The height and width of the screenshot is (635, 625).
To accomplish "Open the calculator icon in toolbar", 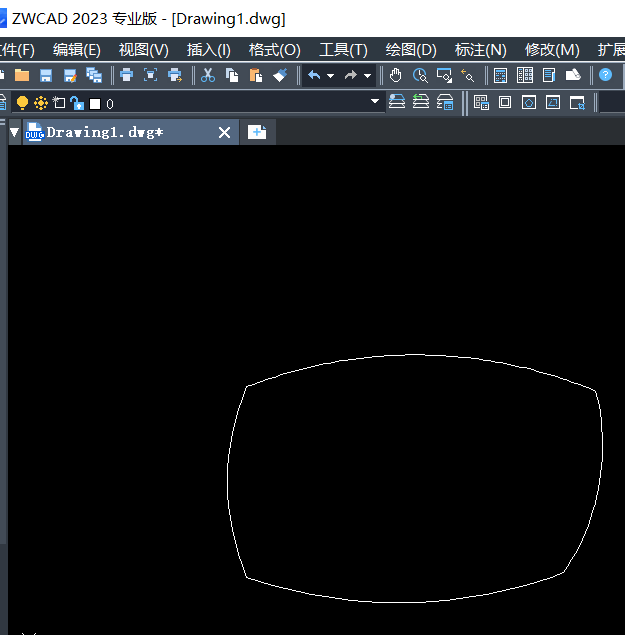I will 501,75.
